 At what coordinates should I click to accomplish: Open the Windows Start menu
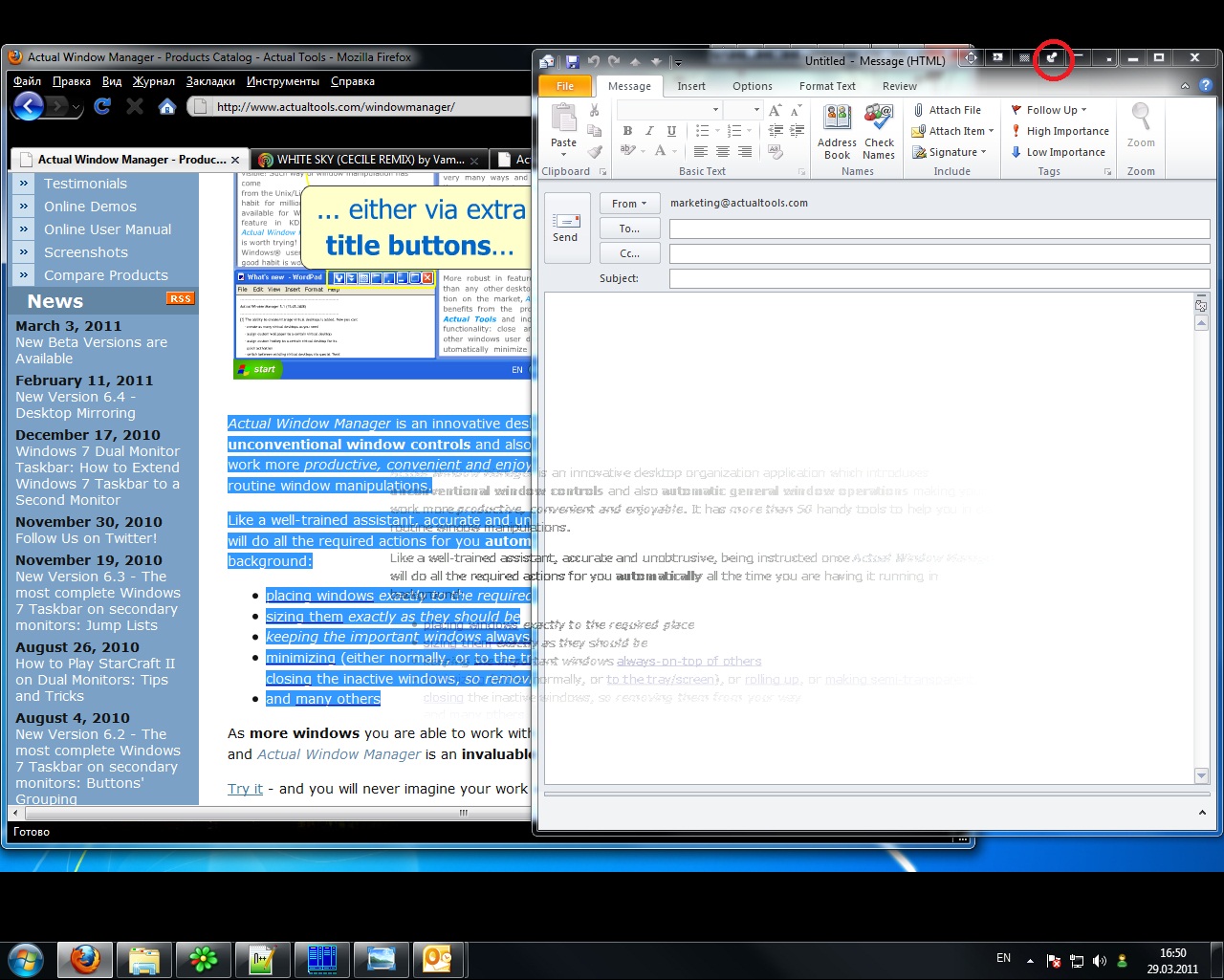[26, 958]
